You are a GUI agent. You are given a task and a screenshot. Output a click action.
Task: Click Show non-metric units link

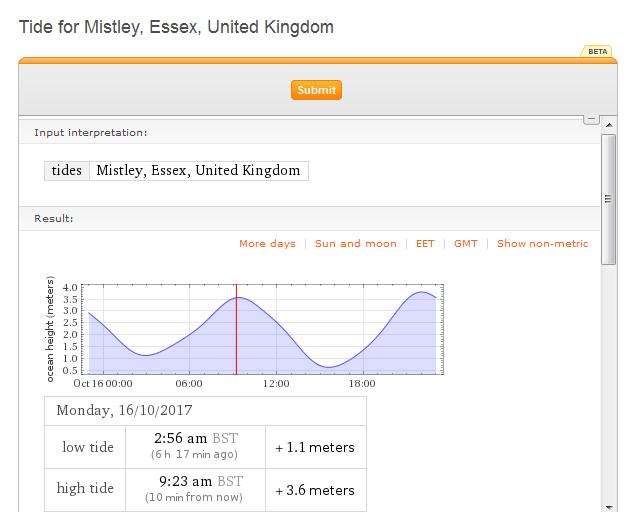542,243
